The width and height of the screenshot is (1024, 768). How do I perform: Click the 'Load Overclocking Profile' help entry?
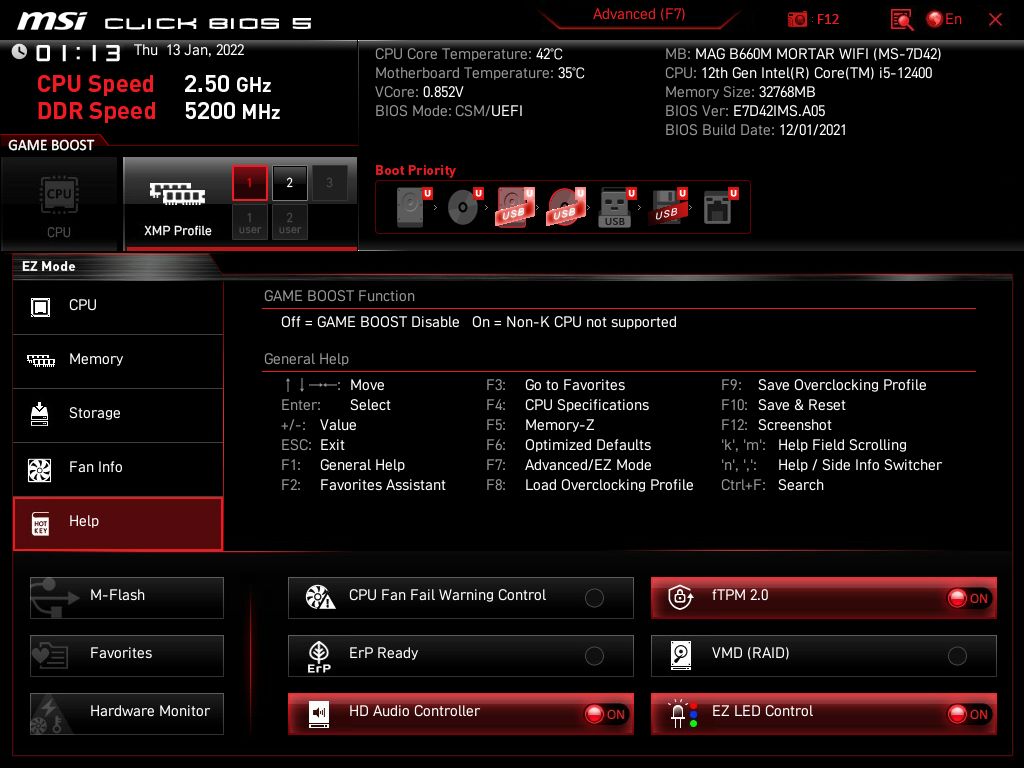point(609,485)
